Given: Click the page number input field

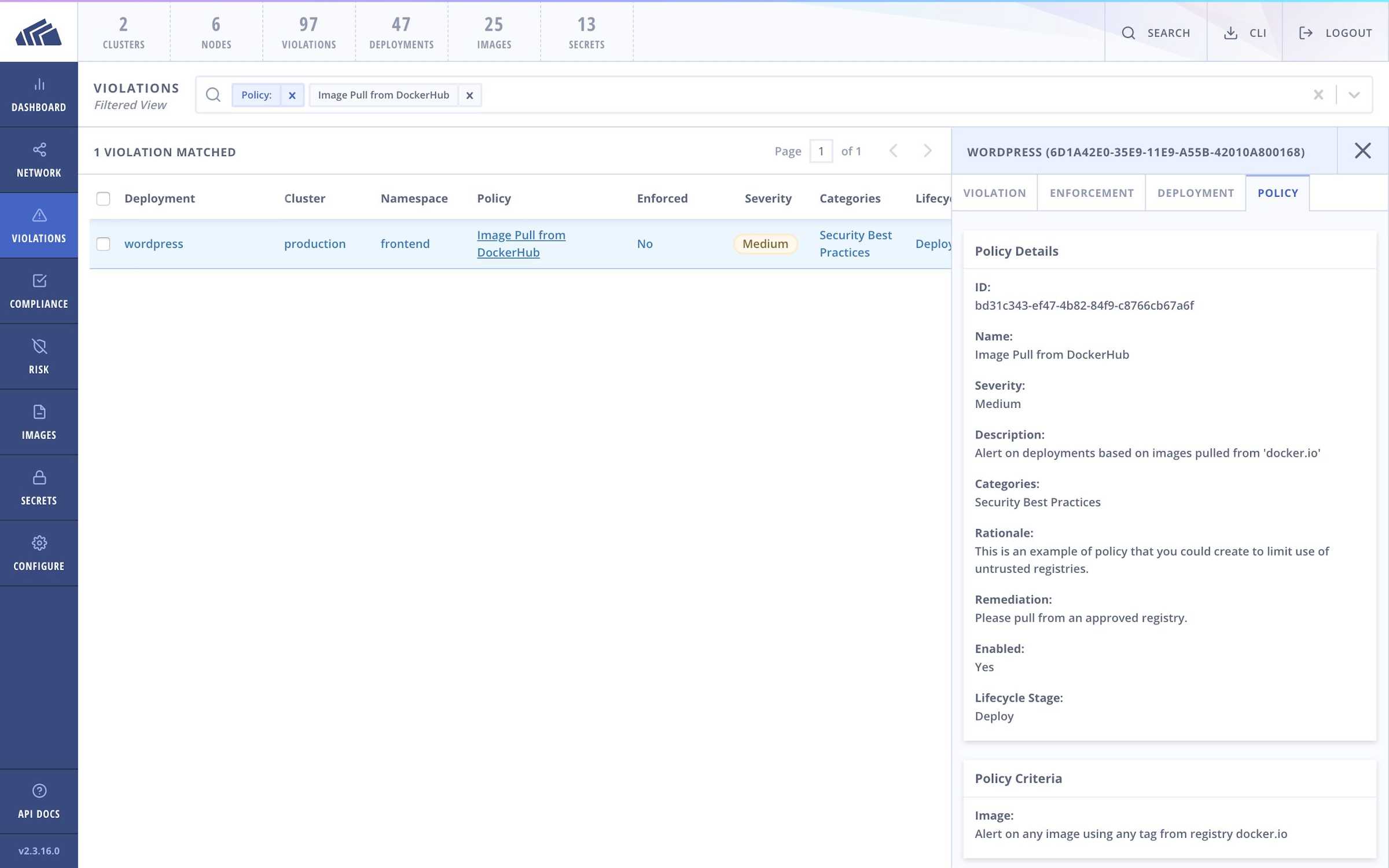Looking at the screenshot, I should [x=821, y=151].
